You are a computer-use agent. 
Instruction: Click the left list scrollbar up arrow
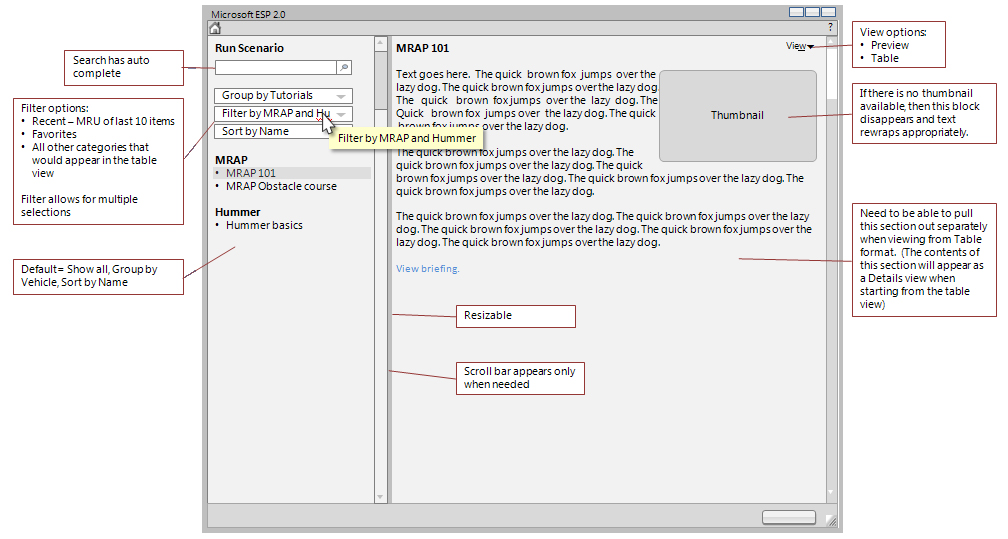pos(381,44)
